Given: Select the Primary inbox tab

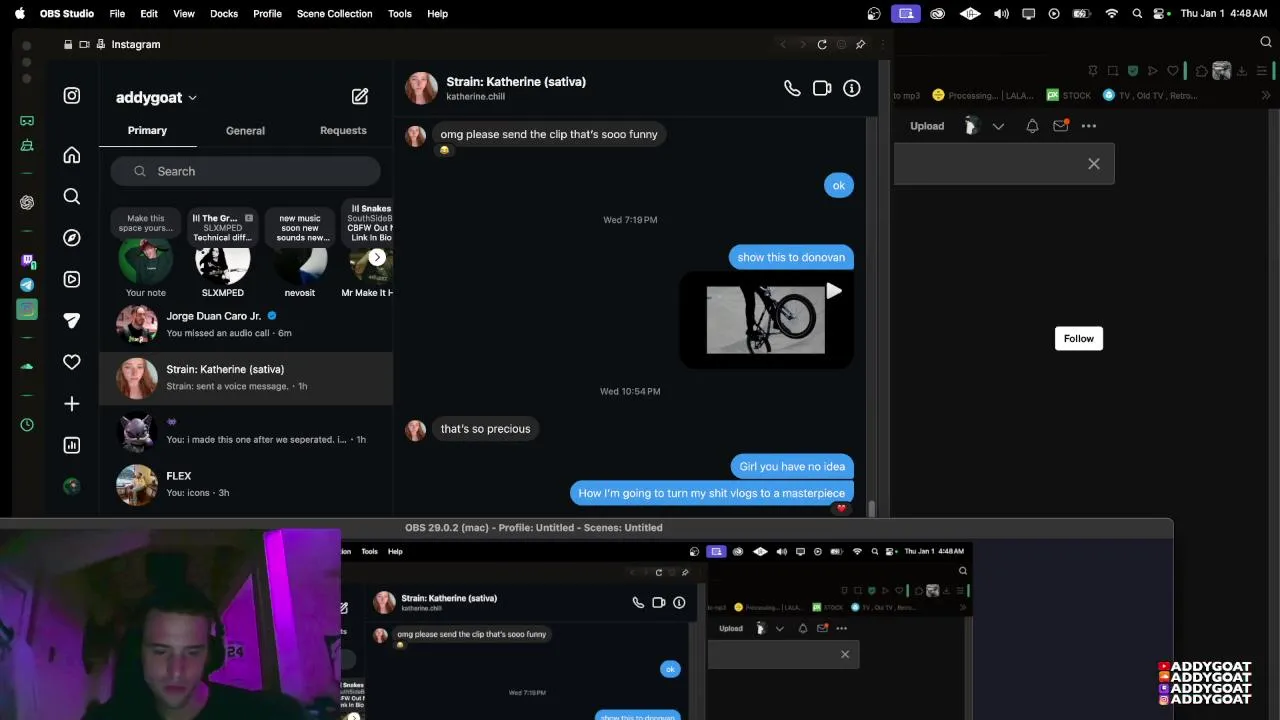Looking at the screenshot, I should pos(147,131).
